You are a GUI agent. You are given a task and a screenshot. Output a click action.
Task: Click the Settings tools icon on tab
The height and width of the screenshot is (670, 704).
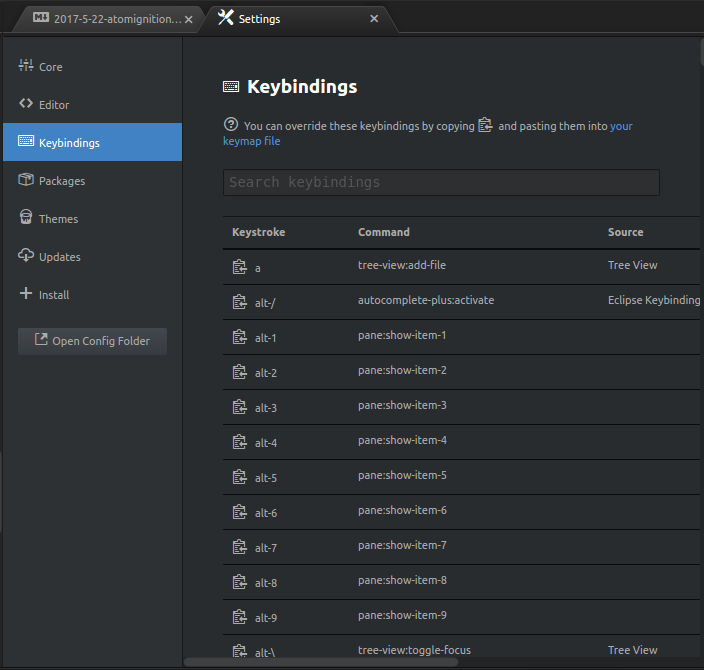[x=225, y=18]
